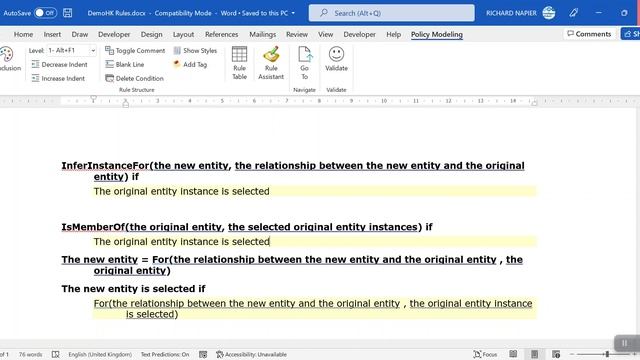This screenshot has height=360, width=640.
Task: Click Decrease Indent
Action: click(59, 64)
